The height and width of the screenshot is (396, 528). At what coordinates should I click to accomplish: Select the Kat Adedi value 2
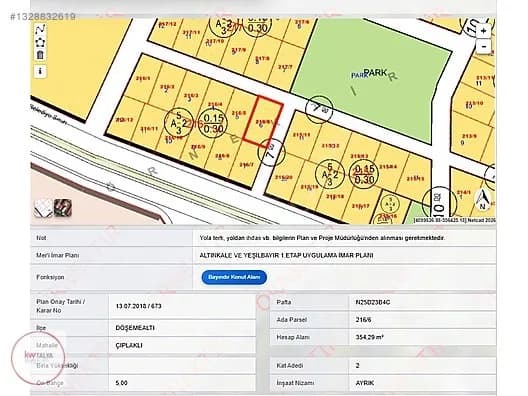pos(358,365)
